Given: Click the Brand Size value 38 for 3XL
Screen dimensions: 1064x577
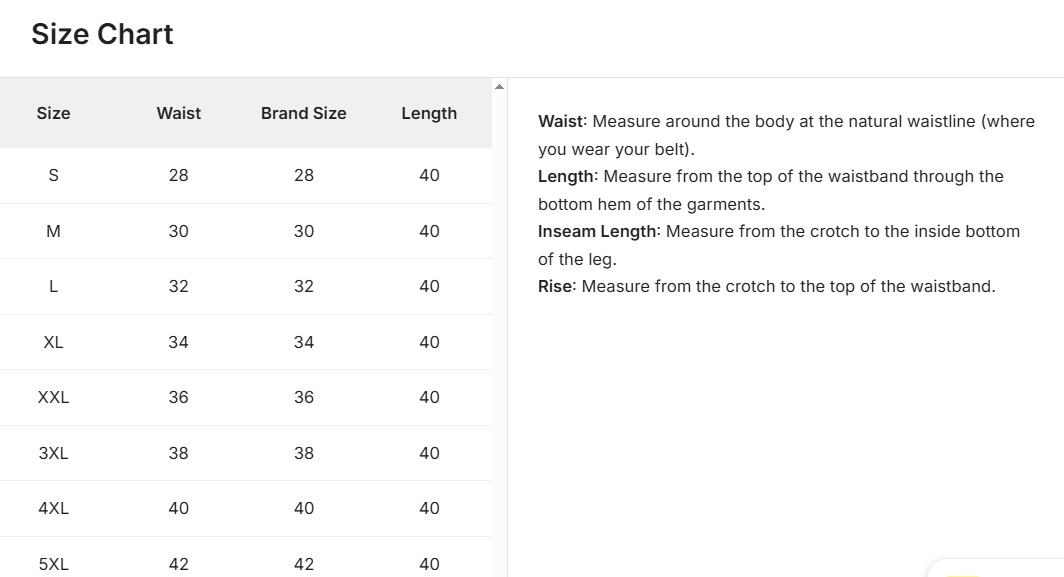Looking at the screenshot, I should tap(304, 453).
